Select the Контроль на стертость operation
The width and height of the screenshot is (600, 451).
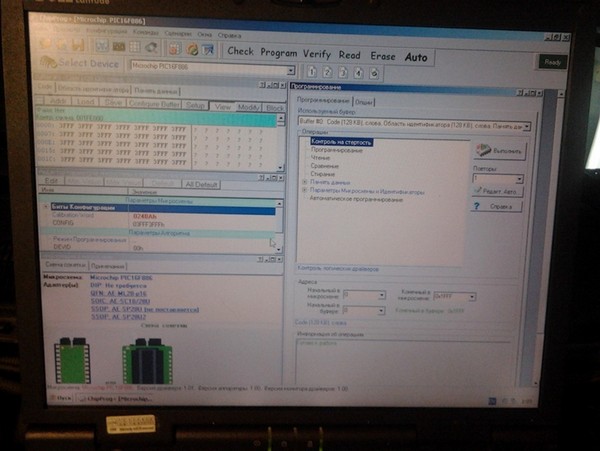[341, 142]
